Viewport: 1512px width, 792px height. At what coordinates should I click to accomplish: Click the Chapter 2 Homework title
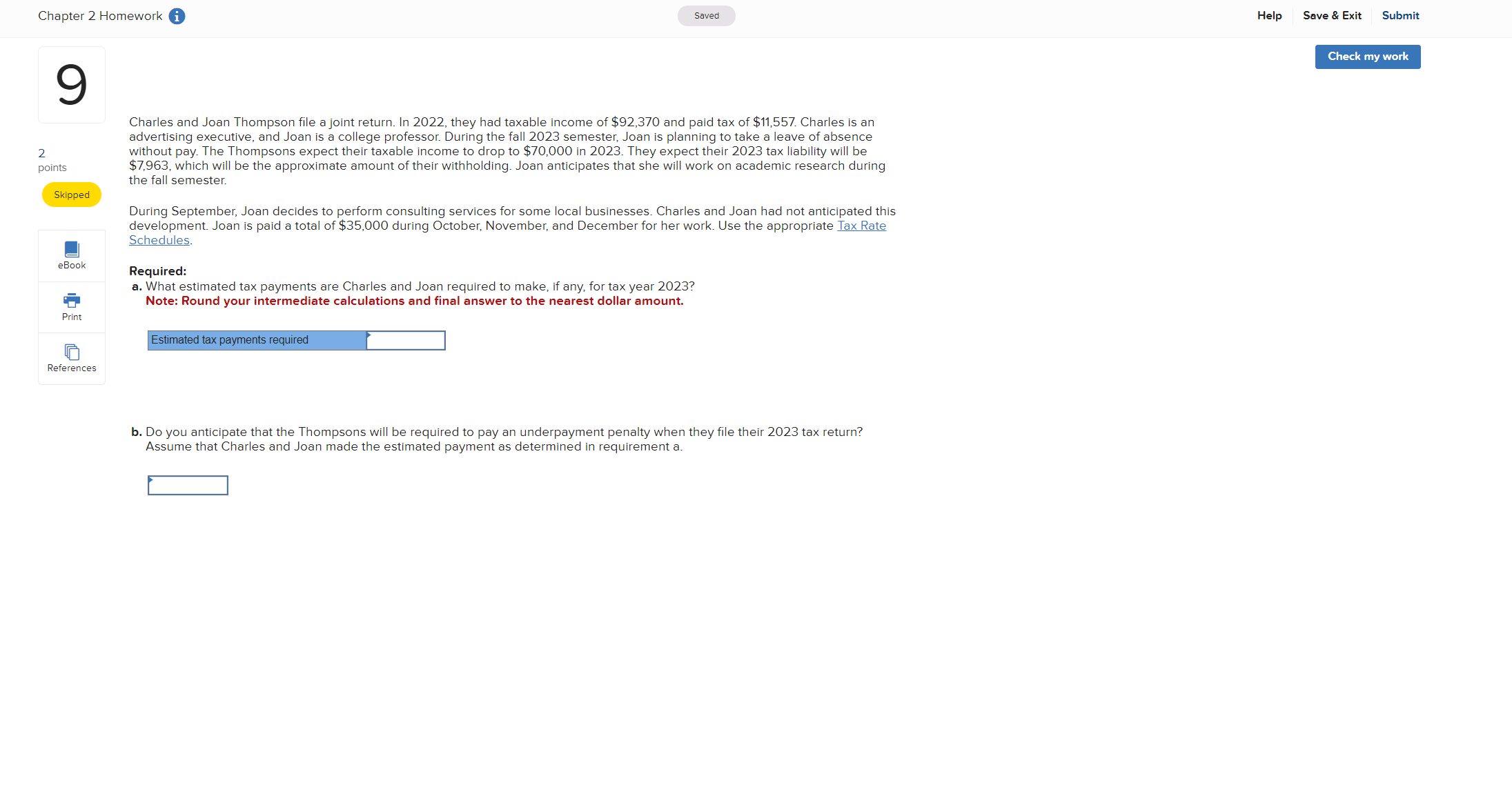pos(100,16)
